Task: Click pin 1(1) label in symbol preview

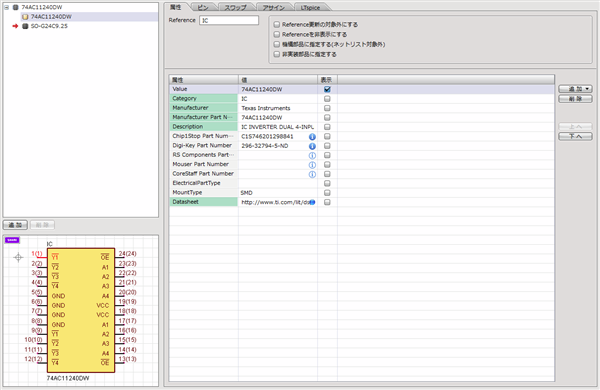Action: click(x=37, y=254)
